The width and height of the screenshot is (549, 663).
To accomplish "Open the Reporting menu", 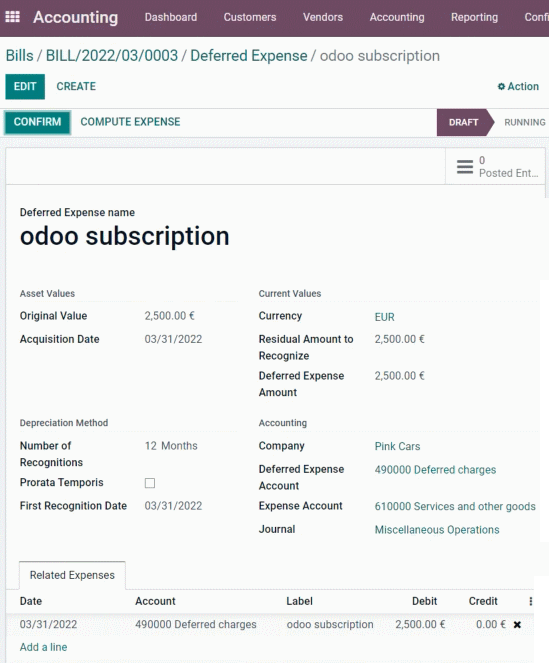I will [474, 17].
